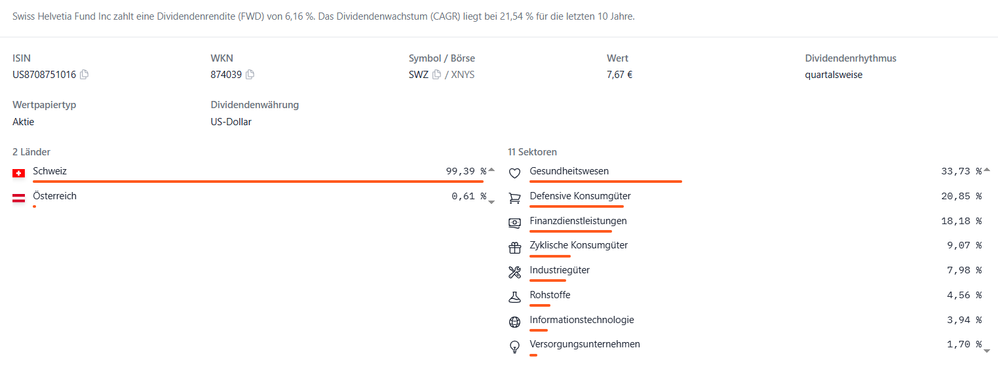Click the money icon for Finanzdienstleistungen
The height and width of the screenshot is (369, 998).
click(x=515, y=223)
